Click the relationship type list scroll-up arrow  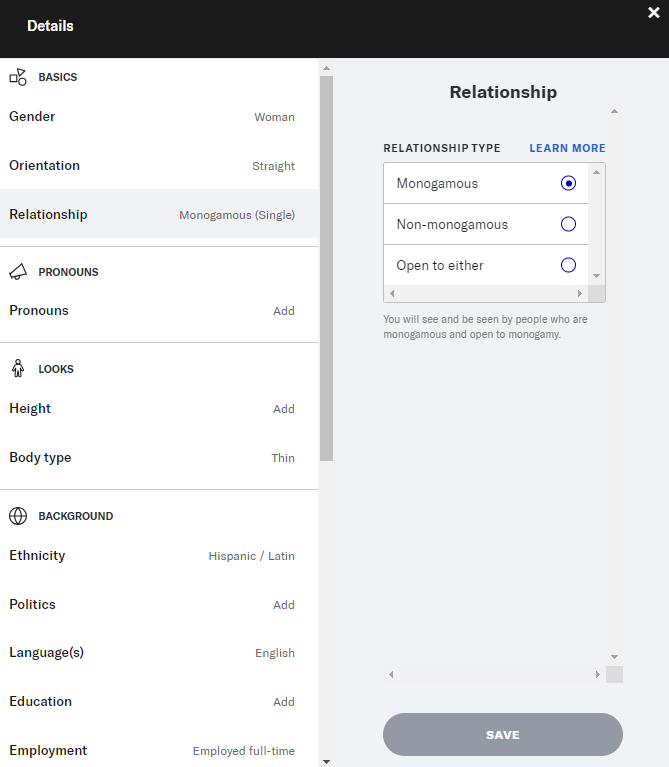point(596,172)
